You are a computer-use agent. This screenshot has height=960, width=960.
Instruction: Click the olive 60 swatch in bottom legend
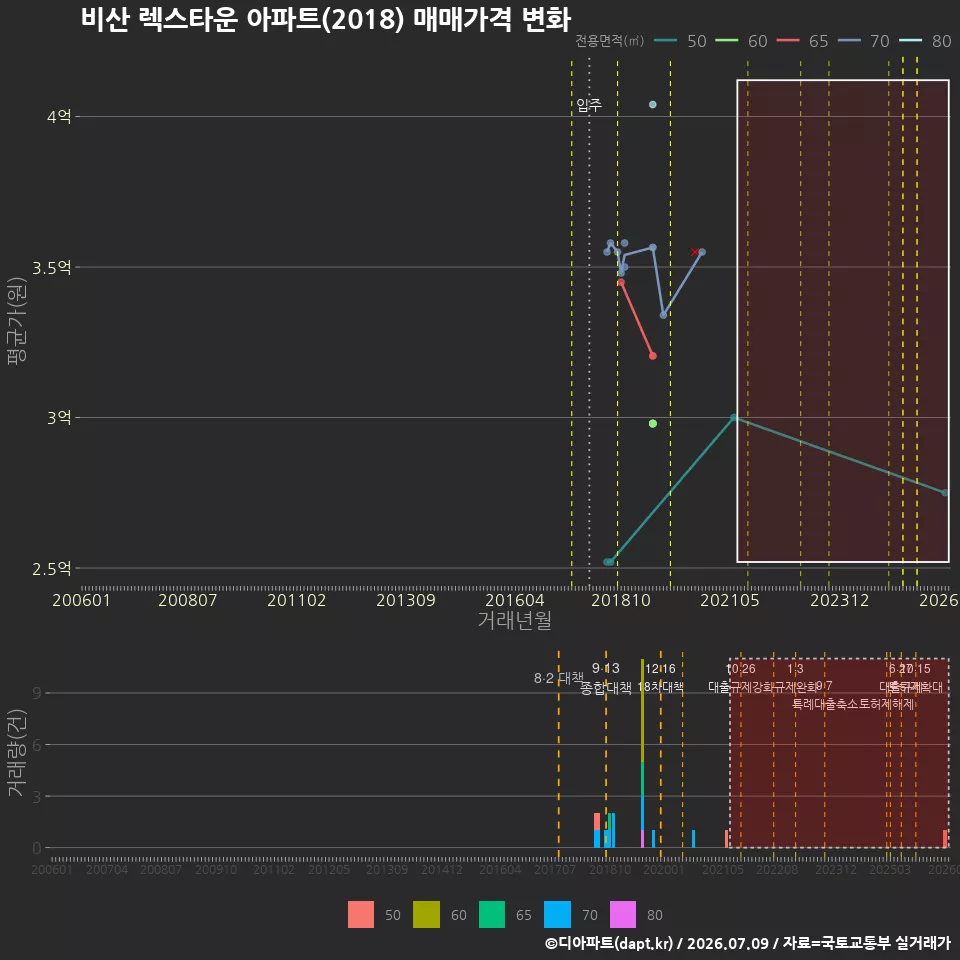[x=427, y=915]
